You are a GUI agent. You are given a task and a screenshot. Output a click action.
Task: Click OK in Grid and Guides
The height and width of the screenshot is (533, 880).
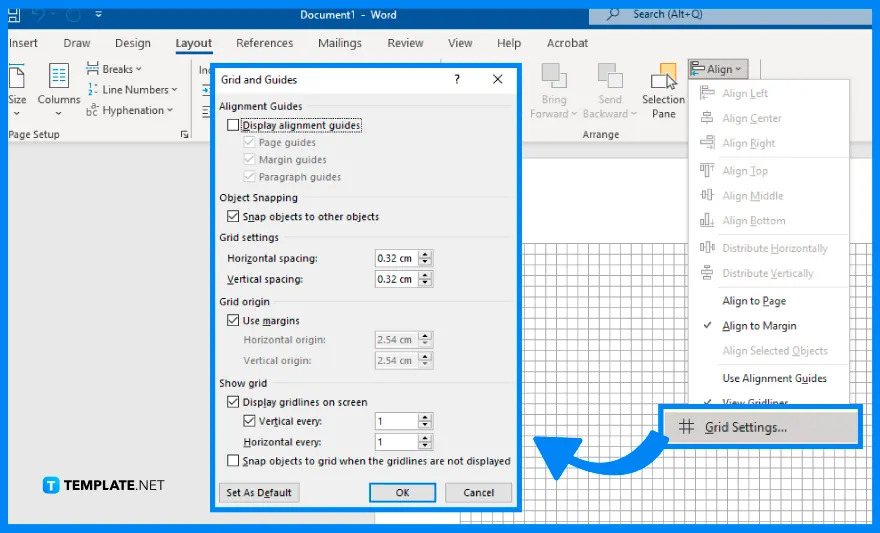[402, 493]
